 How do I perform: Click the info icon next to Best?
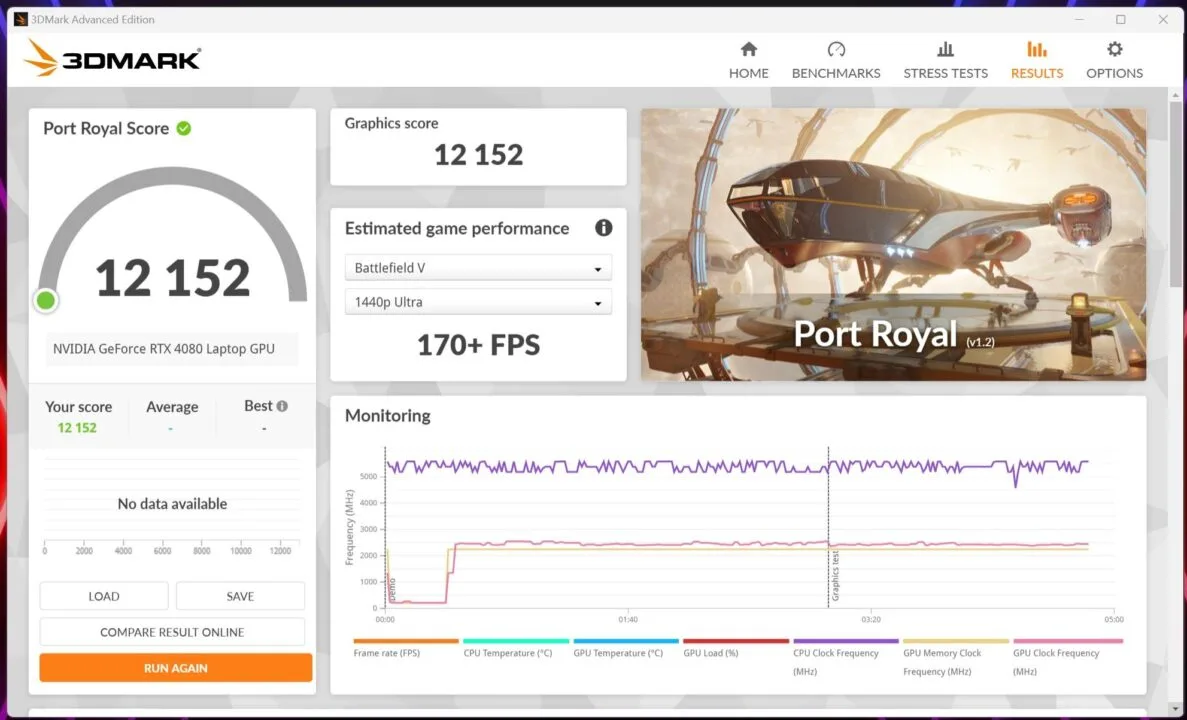point(282,406)
